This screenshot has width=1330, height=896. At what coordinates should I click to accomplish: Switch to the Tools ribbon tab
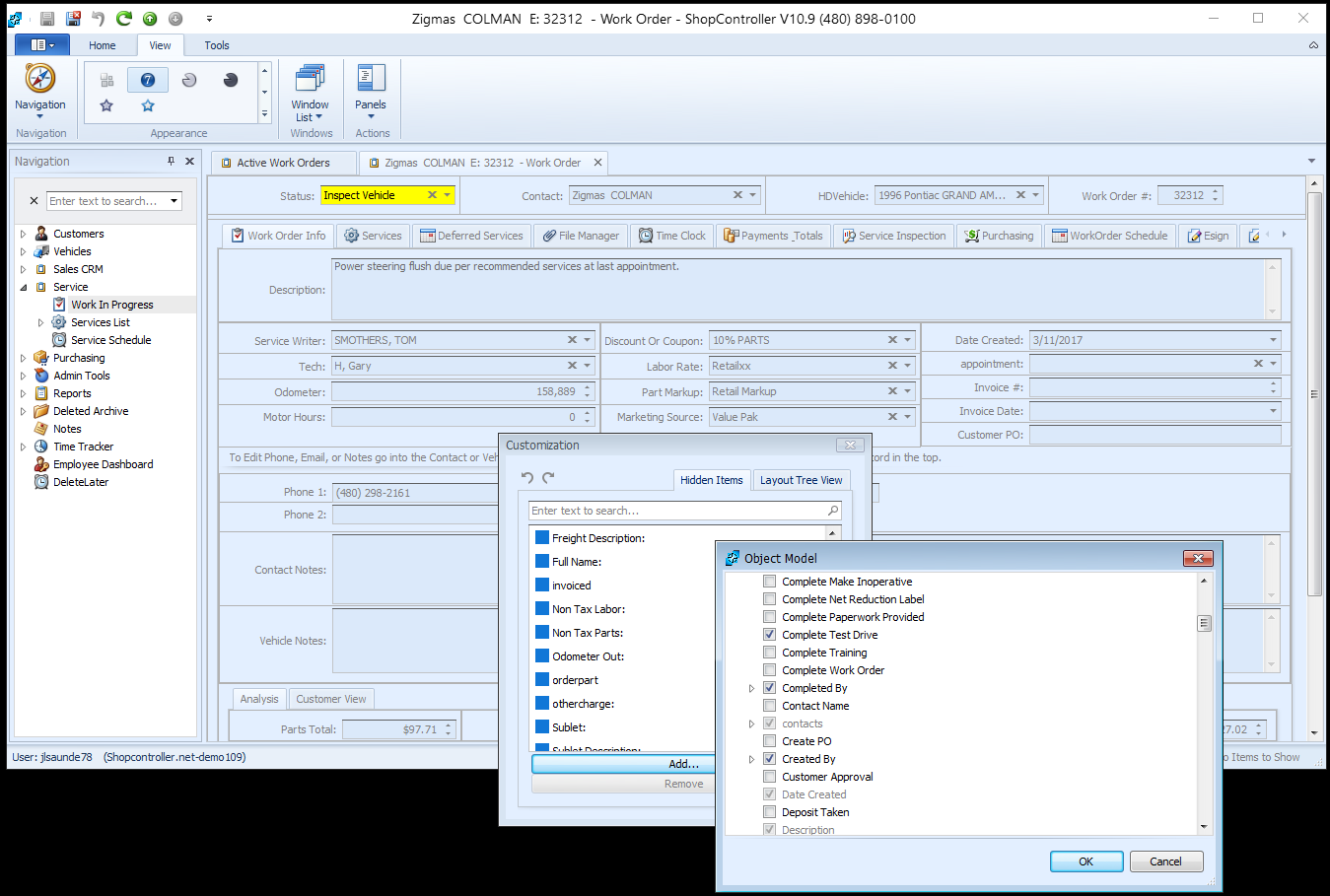click(x=217, y=45)
